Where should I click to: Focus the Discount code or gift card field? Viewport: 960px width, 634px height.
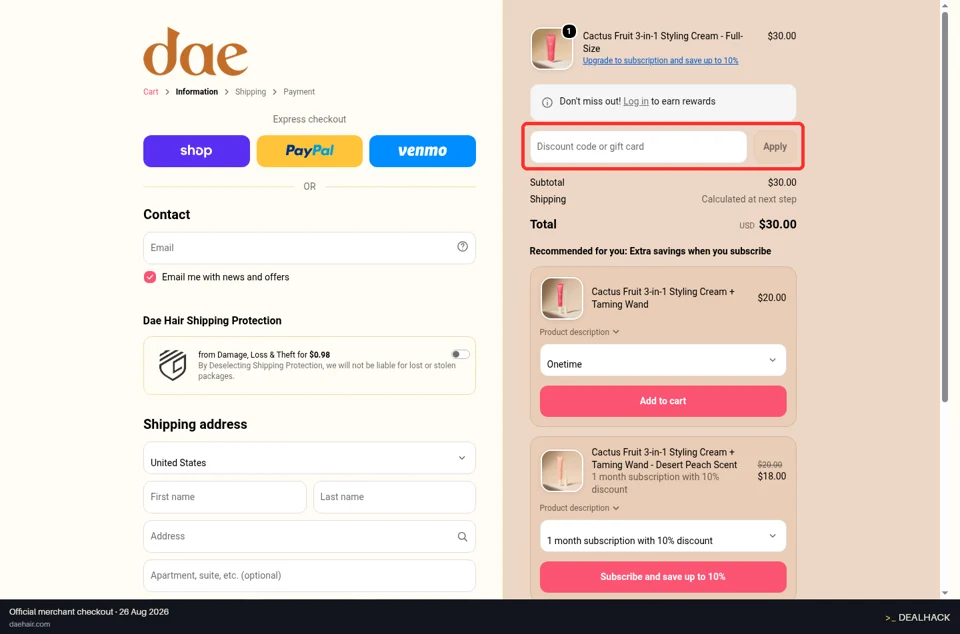coord(638,147)
